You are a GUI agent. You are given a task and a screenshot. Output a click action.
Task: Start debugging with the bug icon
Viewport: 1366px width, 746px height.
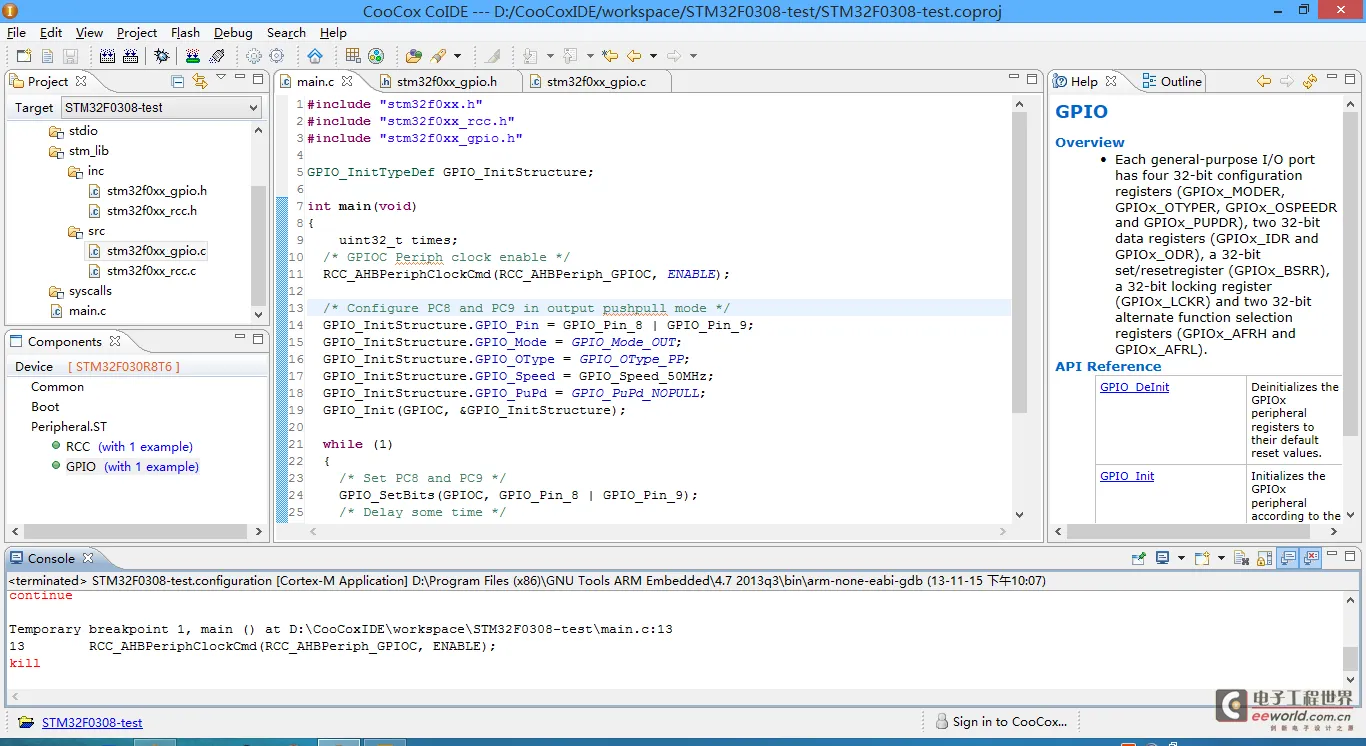pos(161,56)
